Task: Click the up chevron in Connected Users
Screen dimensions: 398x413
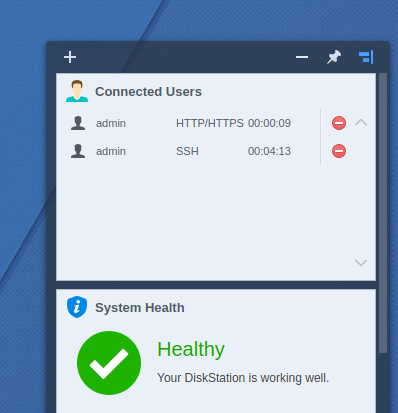Action: click(361, 123)
